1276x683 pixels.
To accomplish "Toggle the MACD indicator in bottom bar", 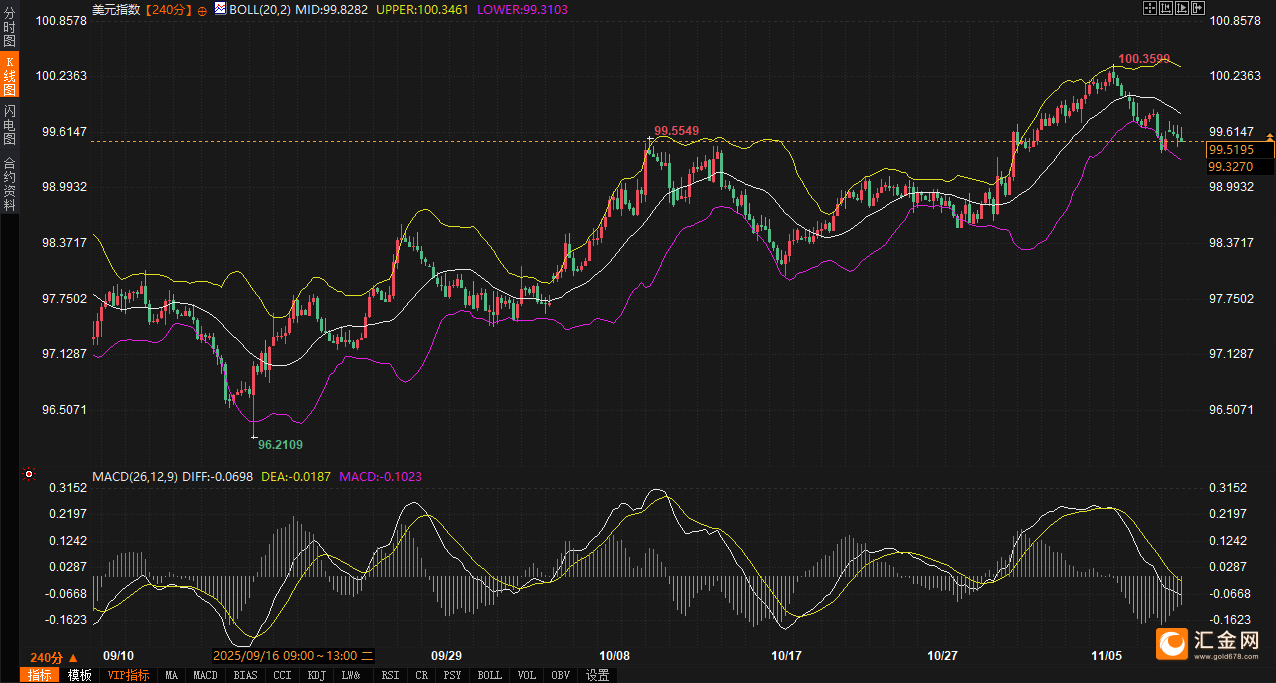I will [205, 675].
